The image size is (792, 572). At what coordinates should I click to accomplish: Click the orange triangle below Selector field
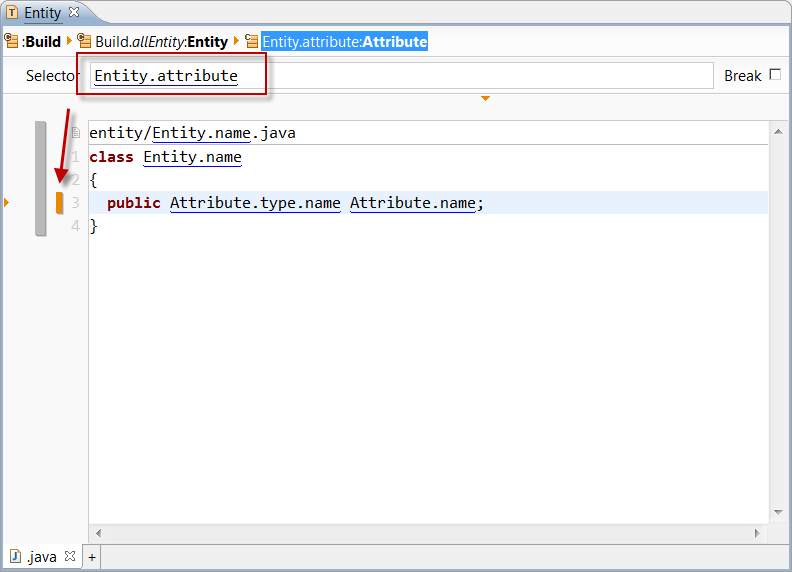click(x=485, y=98)
